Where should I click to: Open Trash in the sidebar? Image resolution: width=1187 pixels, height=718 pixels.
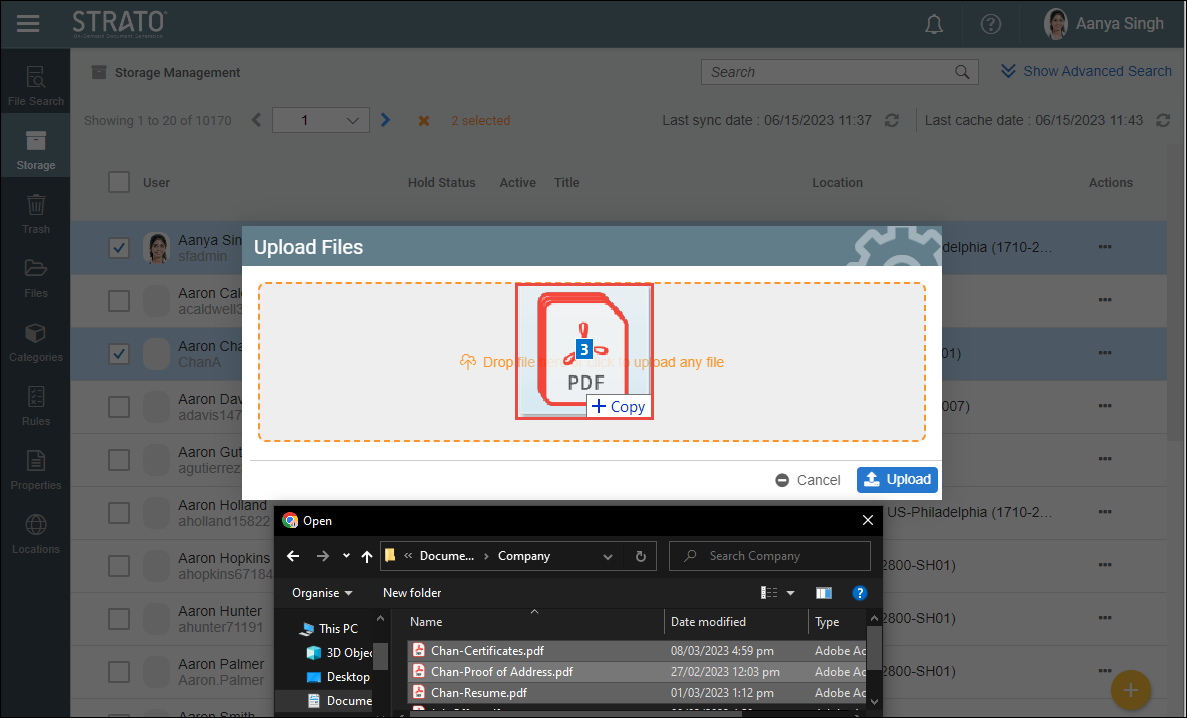[x=36, y=214]
